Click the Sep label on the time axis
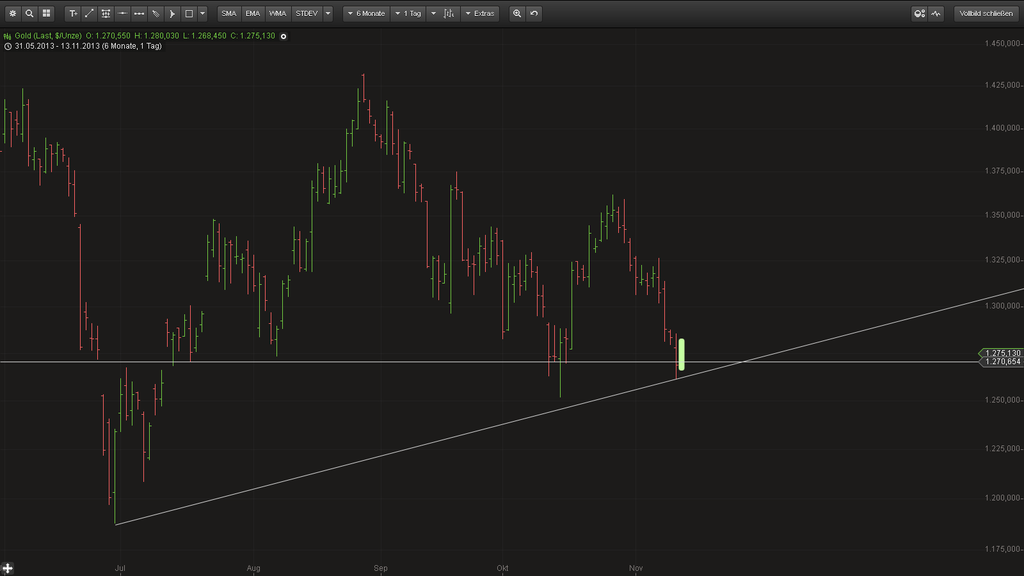The image size is (1024, 576). [x=381, y=568]
